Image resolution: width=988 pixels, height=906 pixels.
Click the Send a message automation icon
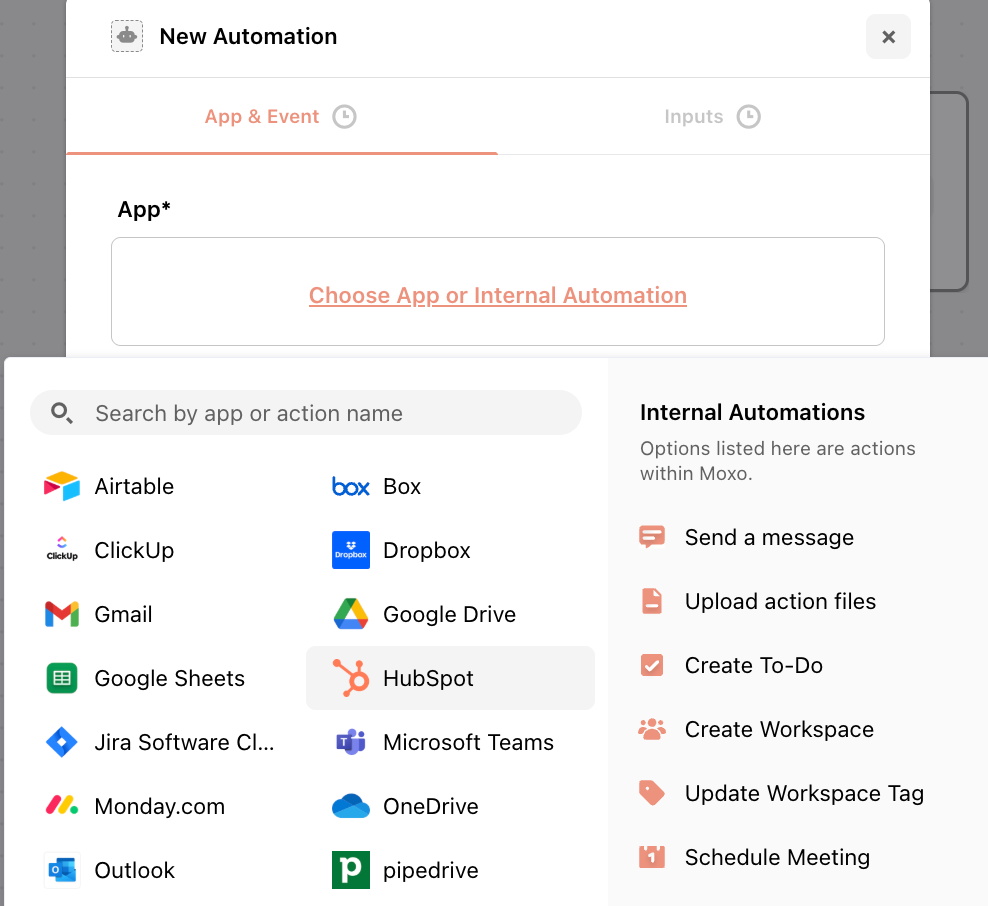[651, 537]
